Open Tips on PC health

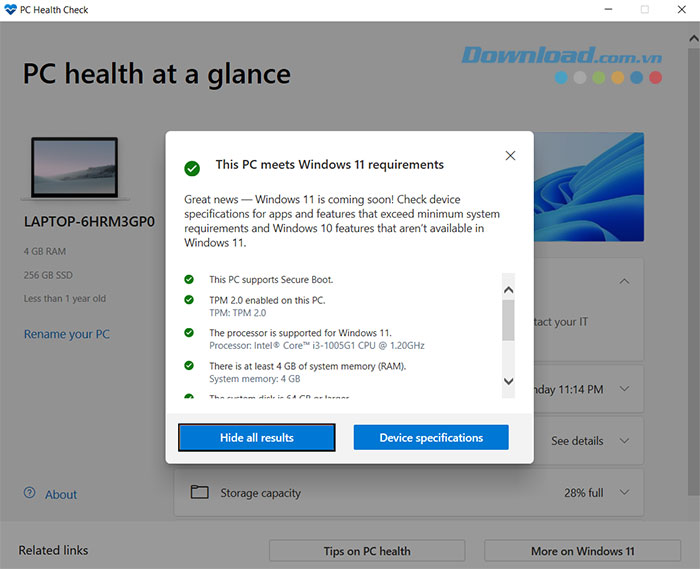(367, 551)
